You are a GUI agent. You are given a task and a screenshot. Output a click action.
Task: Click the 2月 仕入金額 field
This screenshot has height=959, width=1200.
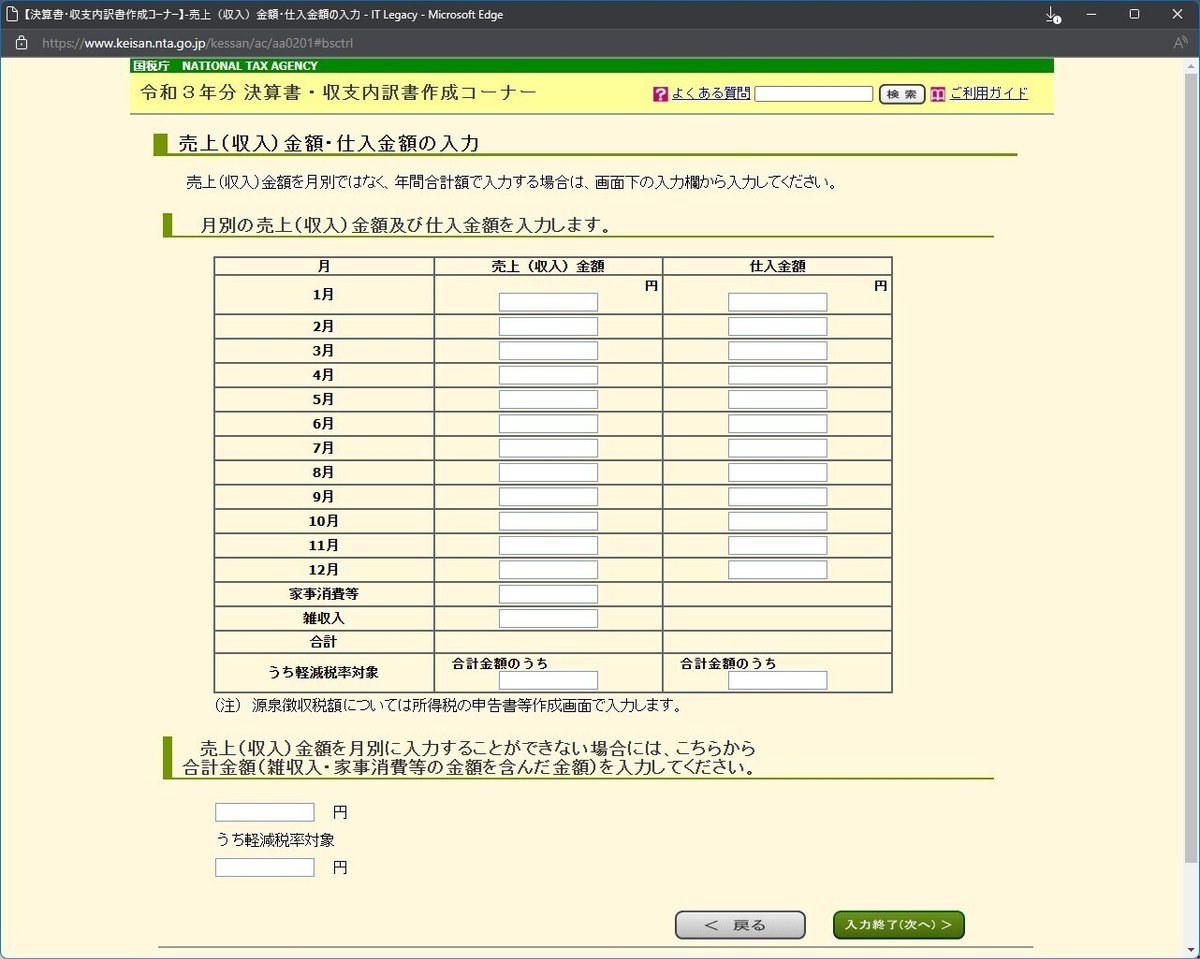pyautogui.click(x=778, y=326)
